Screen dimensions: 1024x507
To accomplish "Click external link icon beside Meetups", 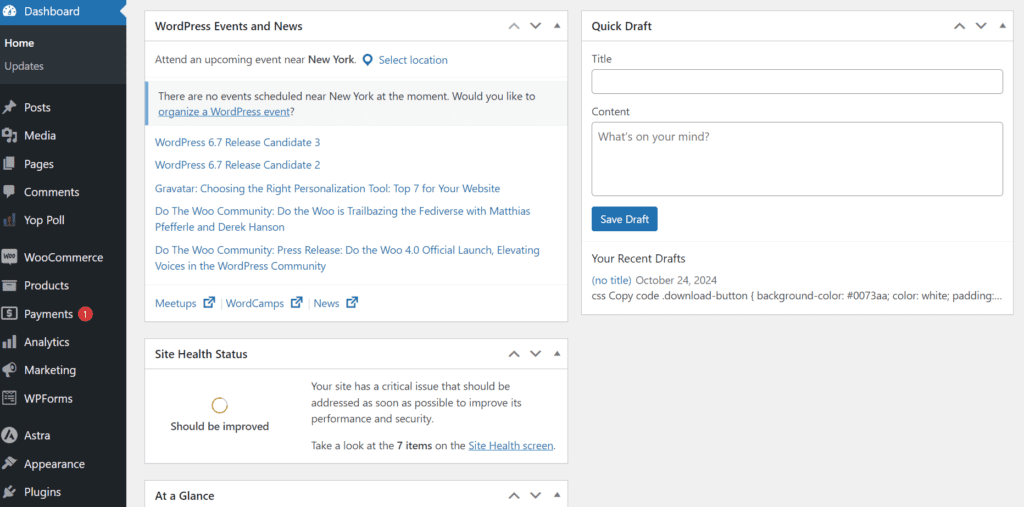I will click(209, 303).
